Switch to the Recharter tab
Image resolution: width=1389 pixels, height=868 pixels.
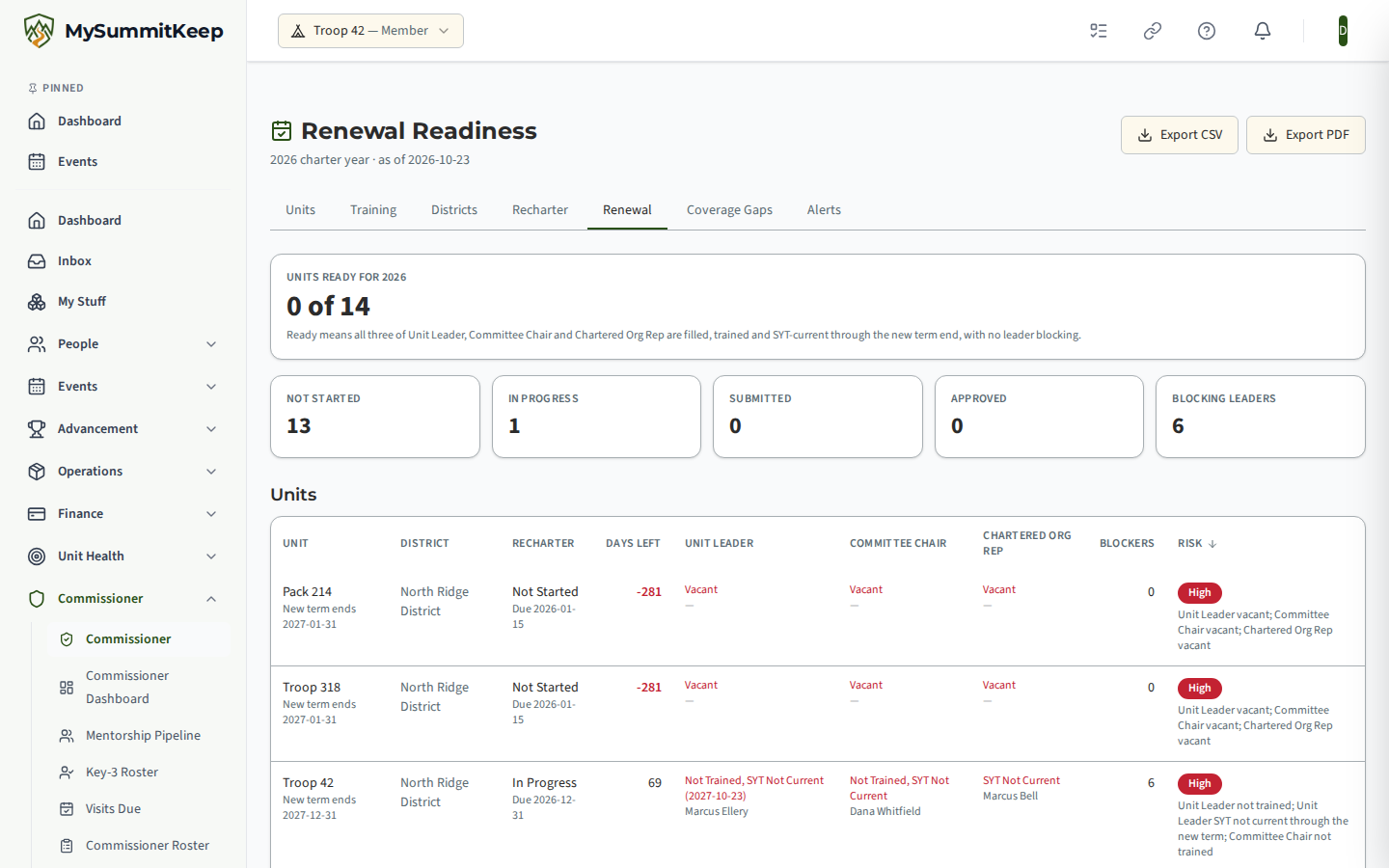[540, 209]
